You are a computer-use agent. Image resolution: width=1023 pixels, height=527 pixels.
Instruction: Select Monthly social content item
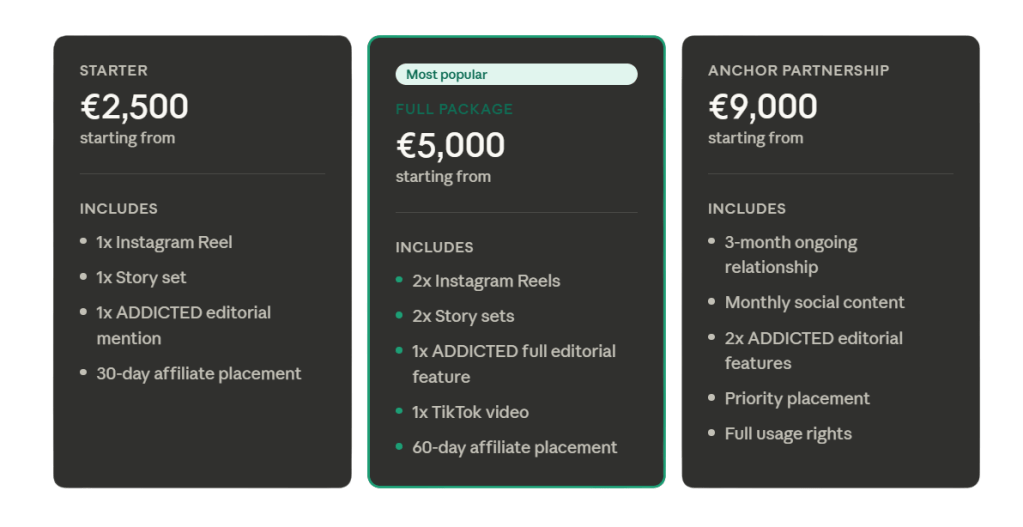(814, 302)
